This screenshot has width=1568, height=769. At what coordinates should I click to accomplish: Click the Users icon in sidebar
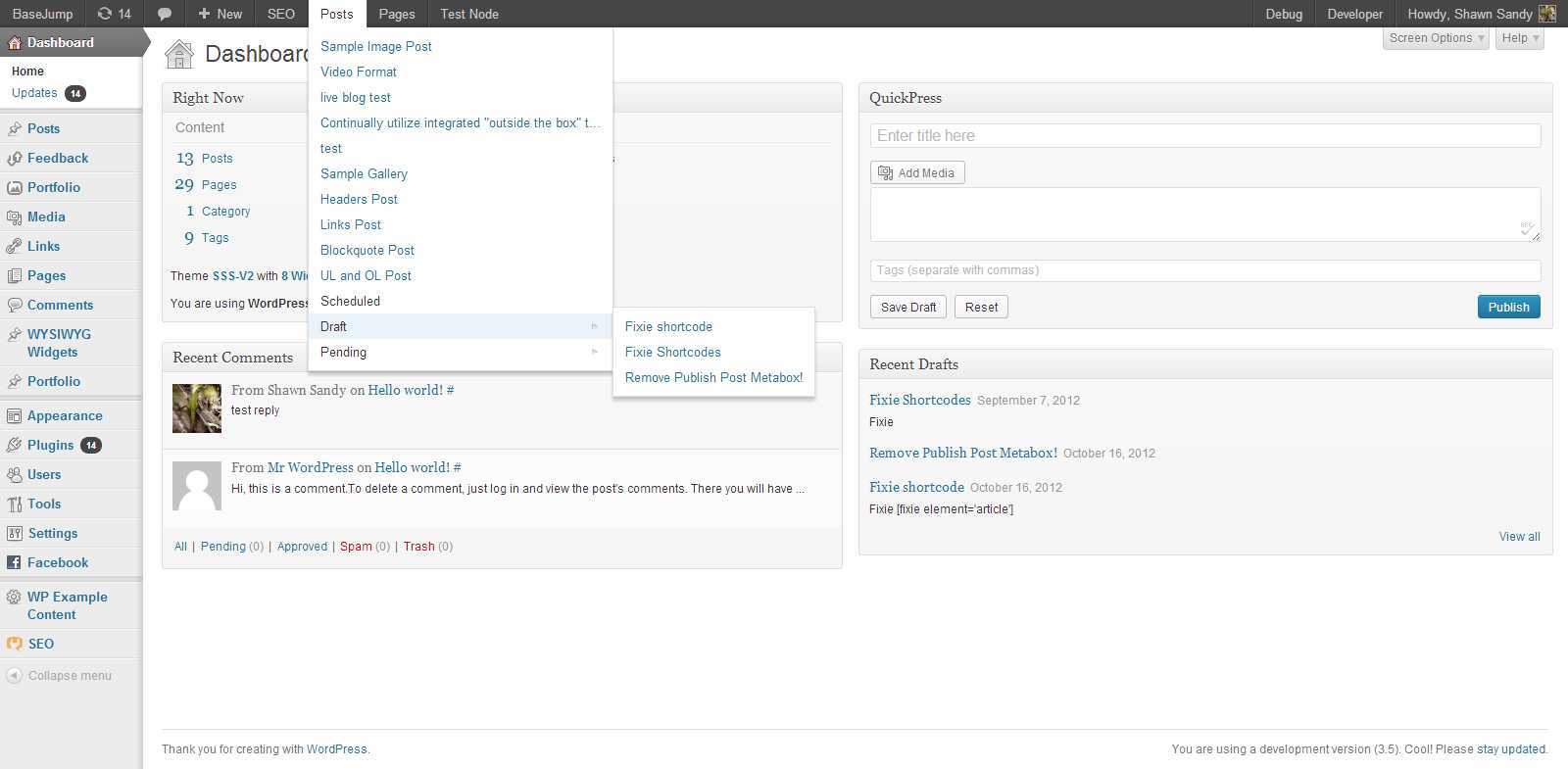[x=14, y=474]
